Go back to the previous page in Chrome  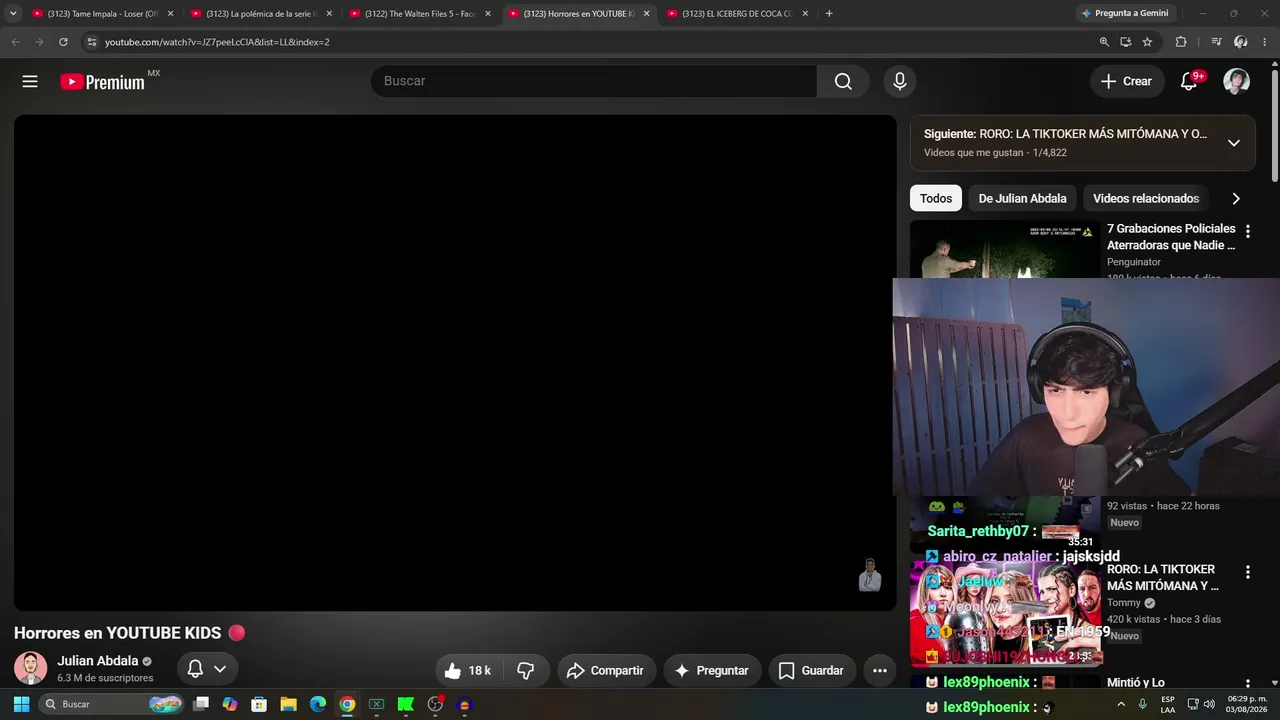(x=15, y=42)
